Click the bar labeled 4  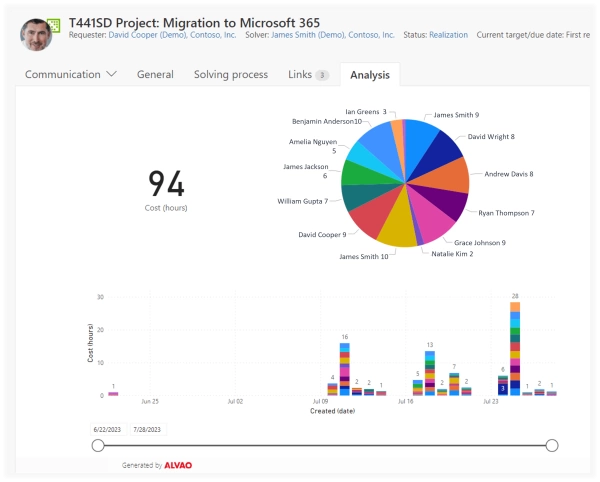tap(333, 389)
